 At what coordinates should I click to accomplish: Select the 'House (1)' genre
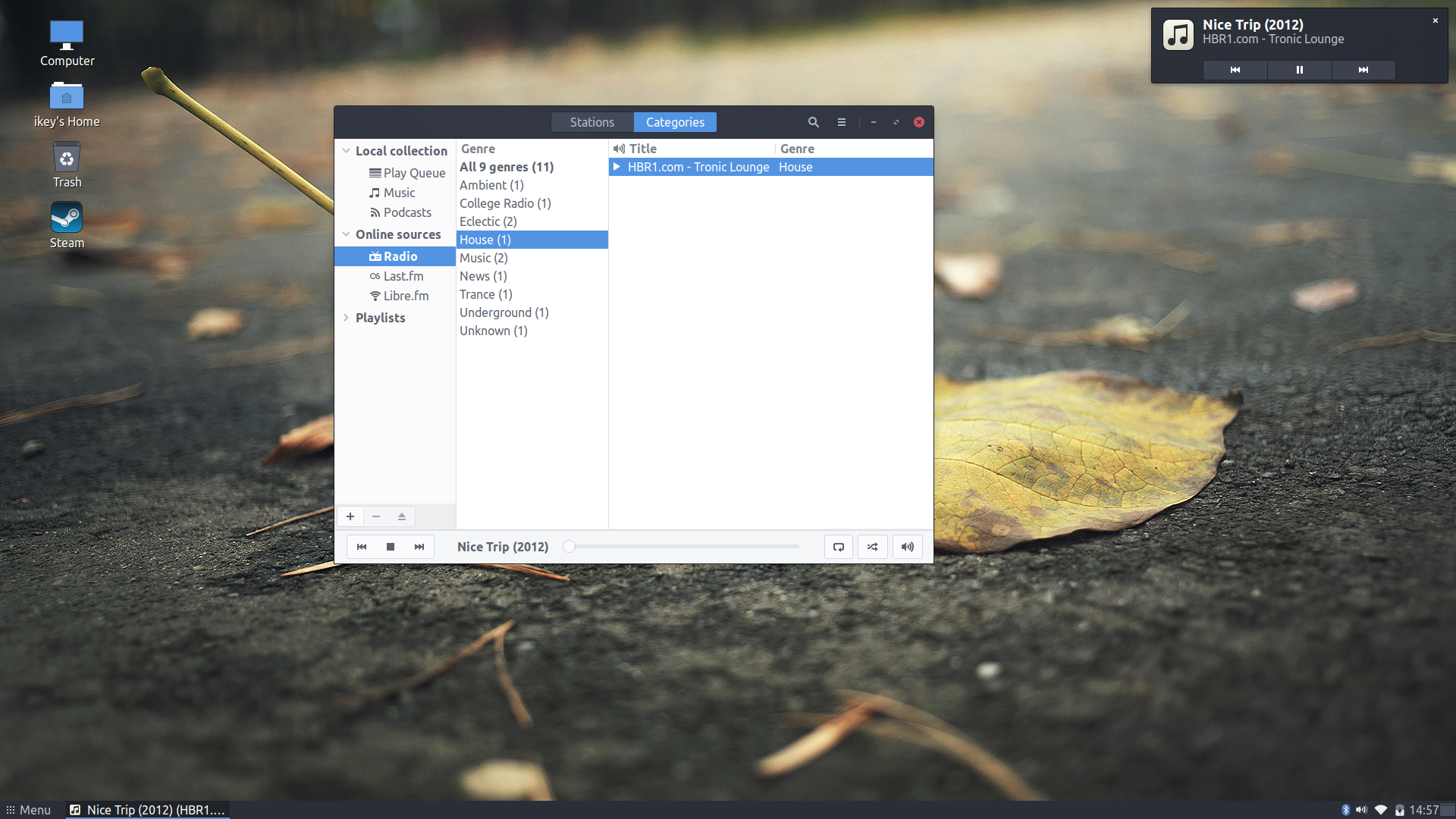532,240
